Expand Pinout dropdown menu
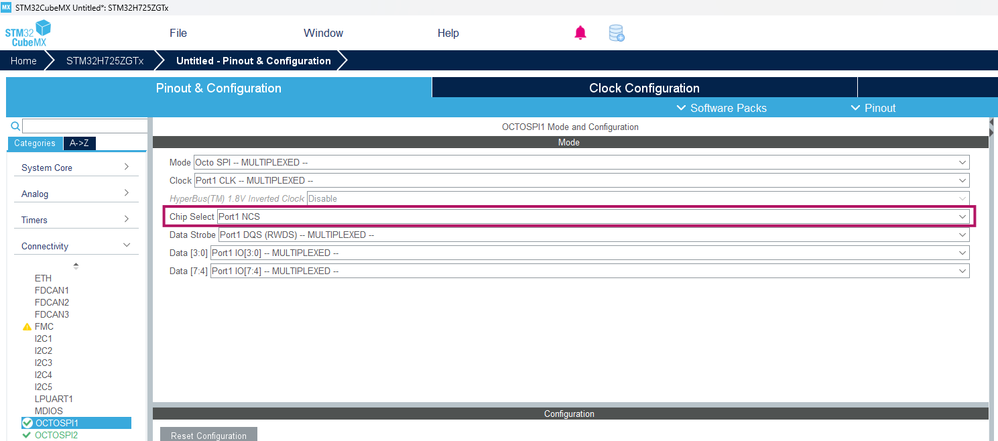Screen dimensions: 998x441 tap(873, 108)
